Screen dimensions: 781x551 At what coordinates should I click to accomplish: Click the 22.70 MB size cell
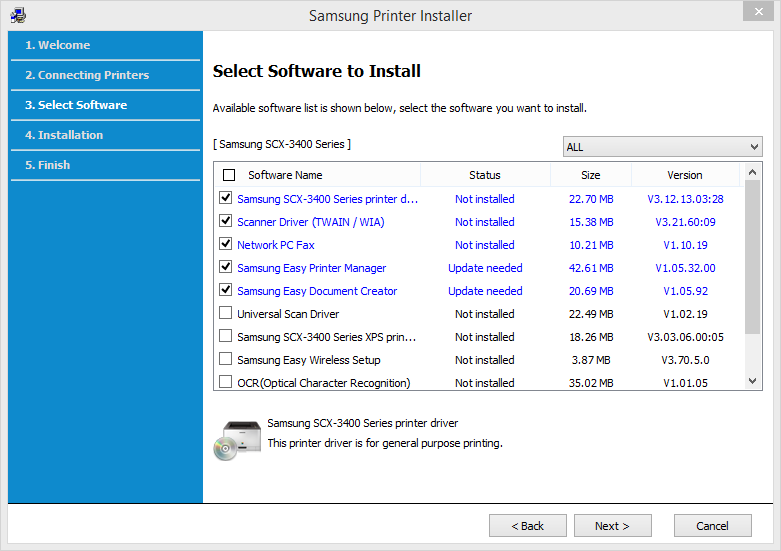[591, 199]
